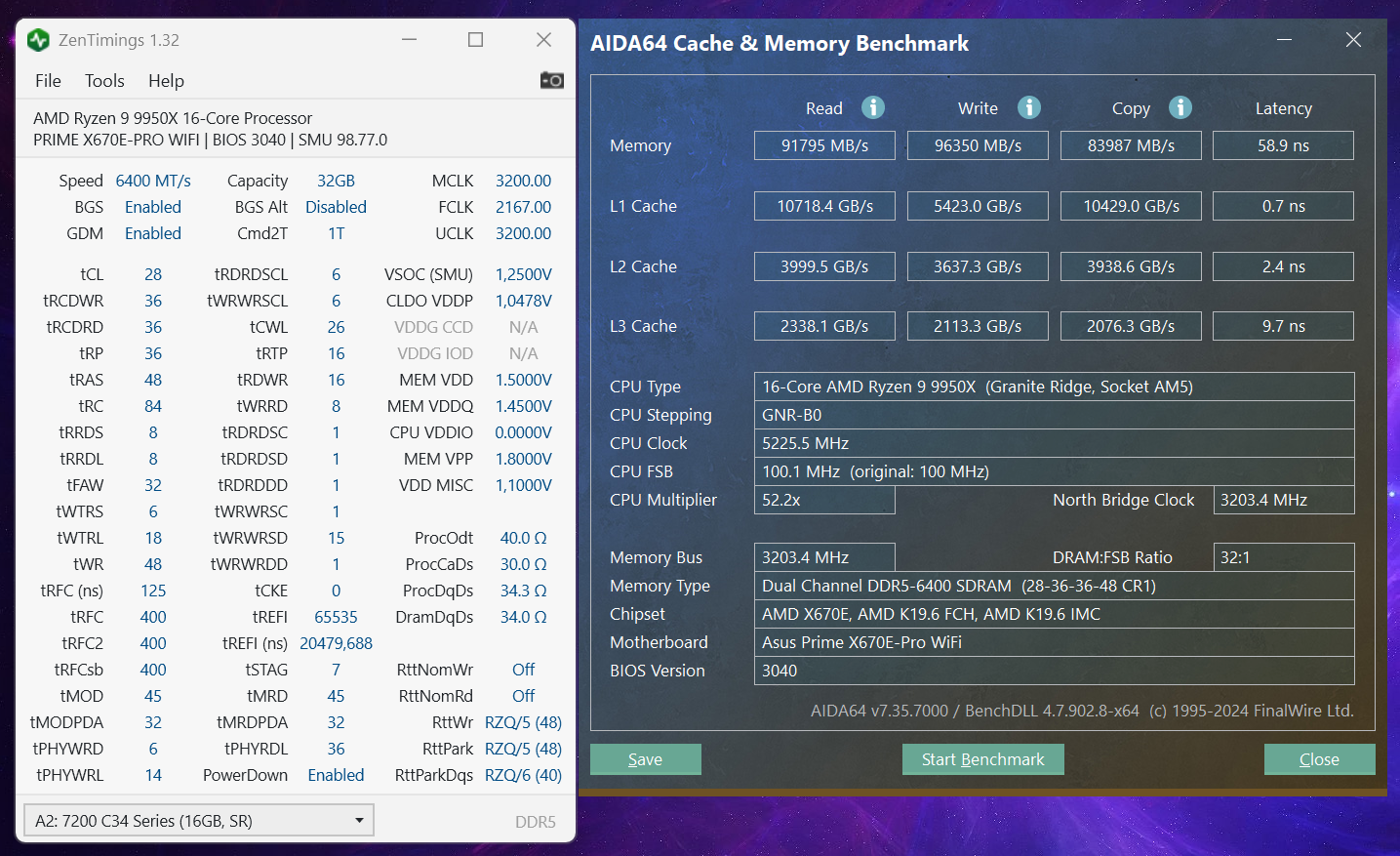1400x856 pixels.
Task: Click the L1 Cache latency value 0.7 ns
Action: (1283, 206)
